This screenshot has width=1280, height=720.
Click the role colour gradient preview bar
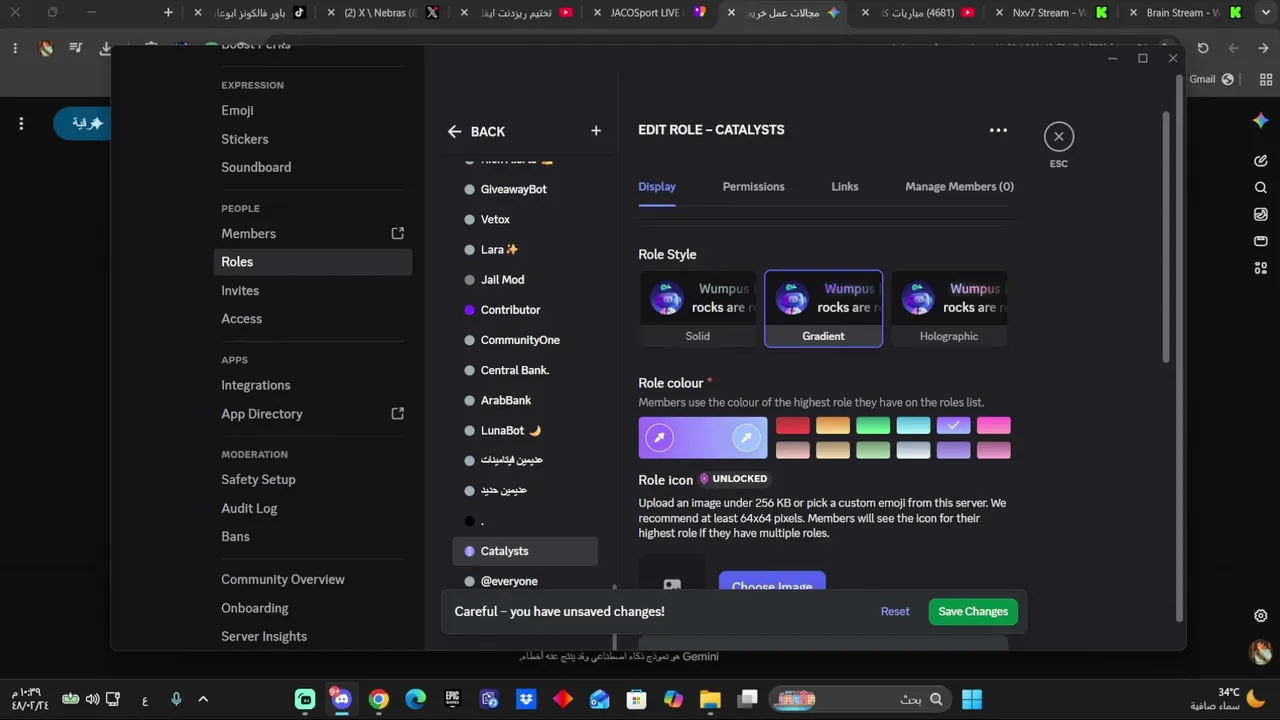[703, 437]
